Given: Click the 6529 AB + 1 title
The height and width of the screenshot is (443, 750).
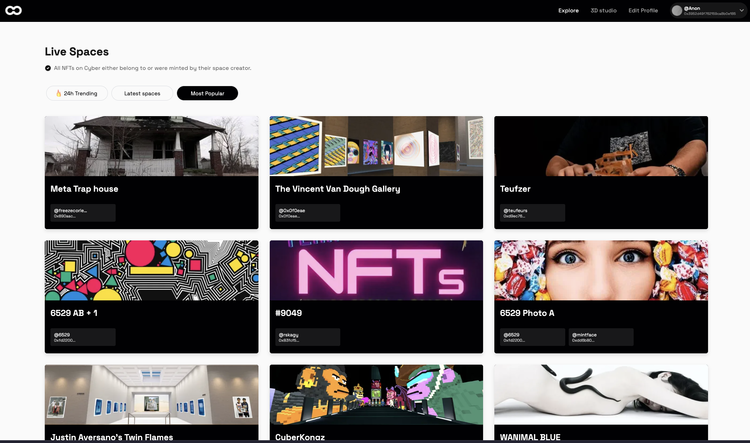Looking at the screenshot, I should coord(74,313).
